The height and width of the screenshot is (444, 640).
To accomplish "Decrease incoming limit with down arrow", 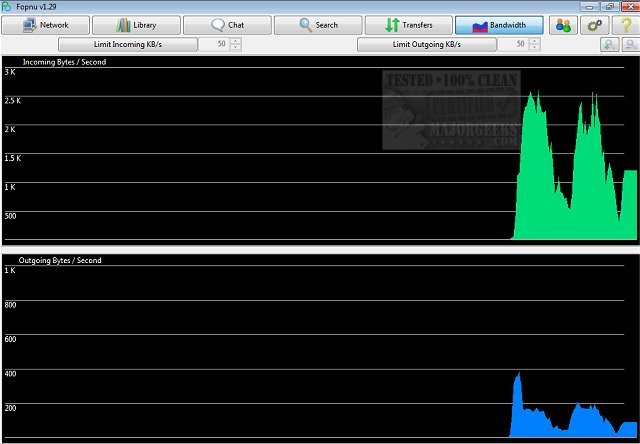I will coord(236,48).
